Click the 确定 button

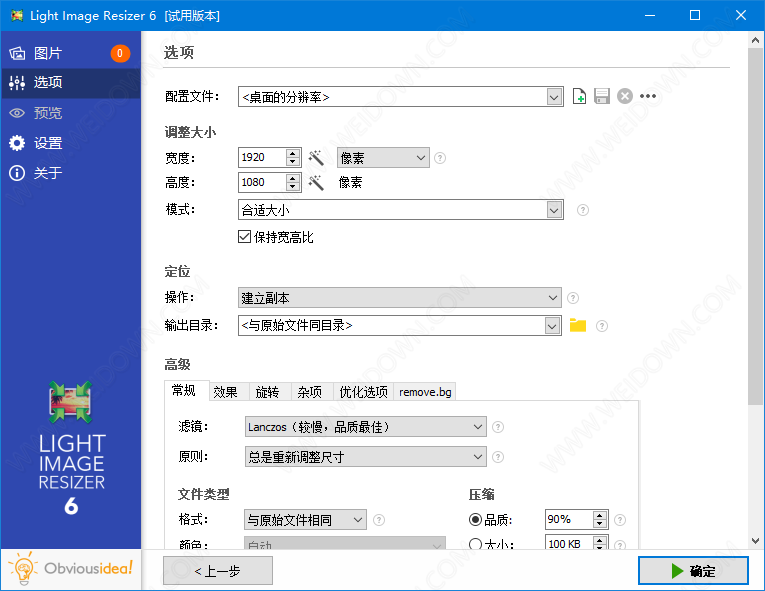click(x=693, y=571)
